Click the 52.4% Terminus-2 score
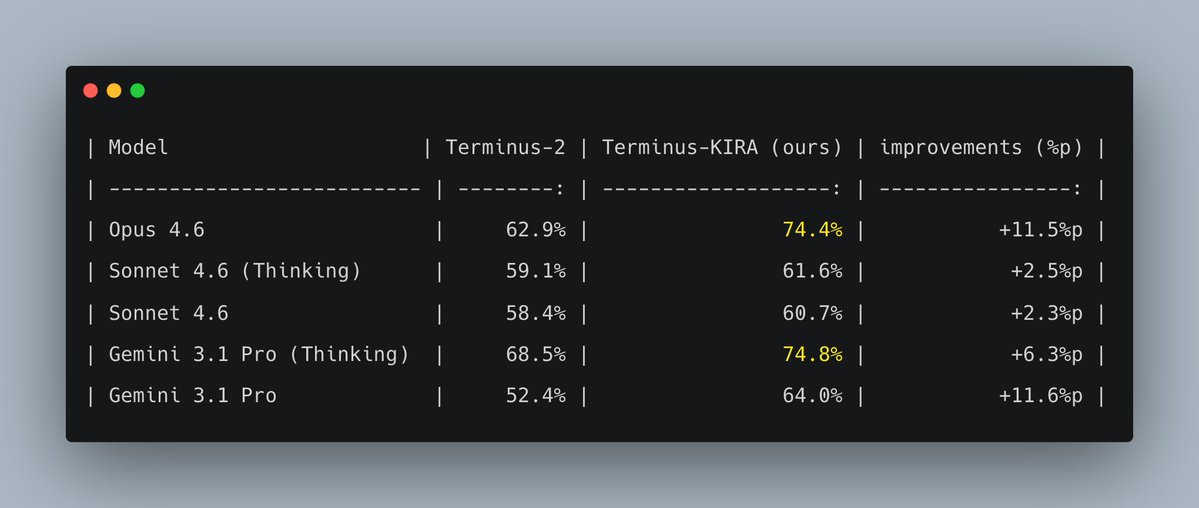The image size is (1199, 508). coord(535,396)
